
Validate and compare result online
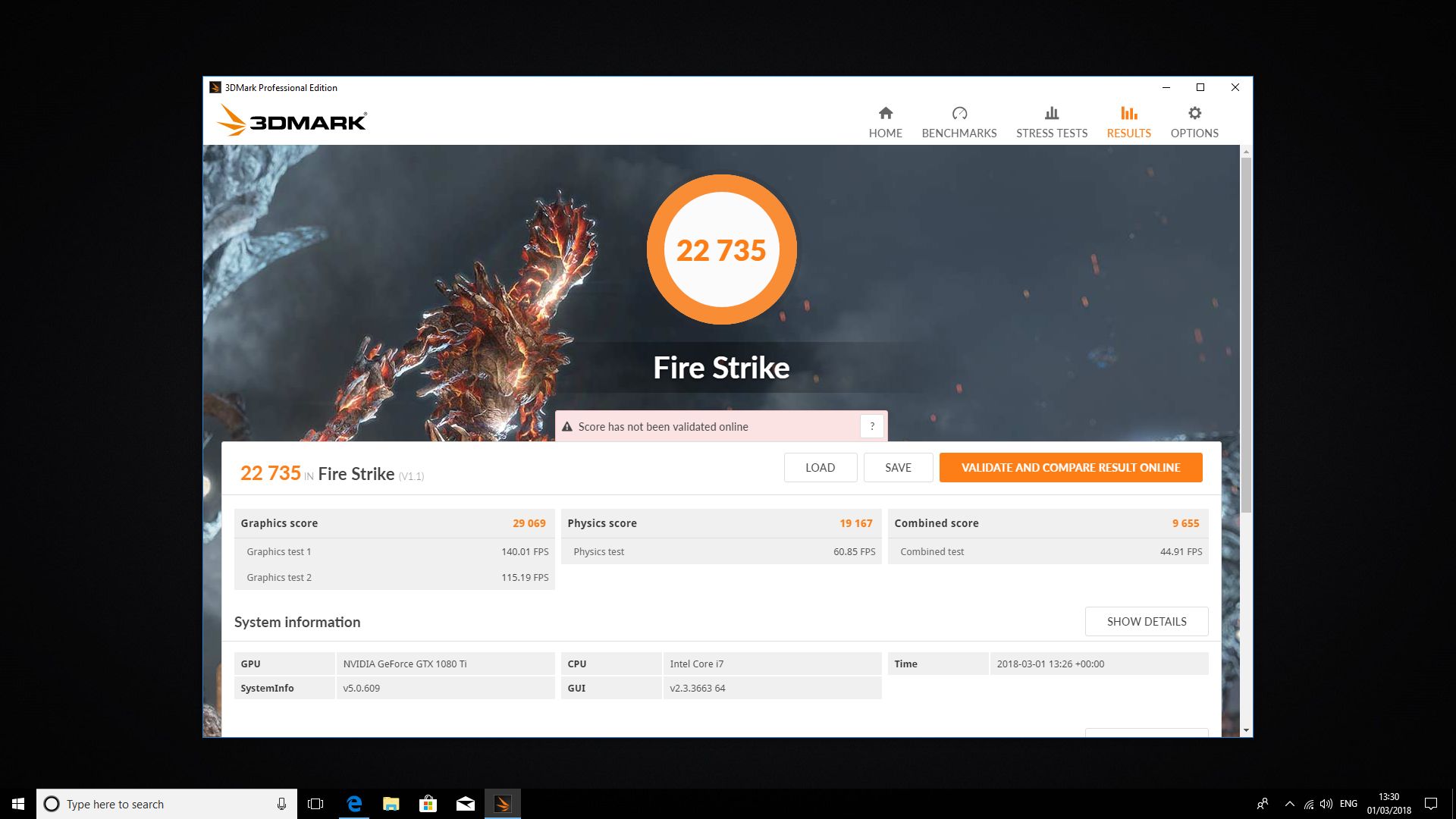(1070, 467)
